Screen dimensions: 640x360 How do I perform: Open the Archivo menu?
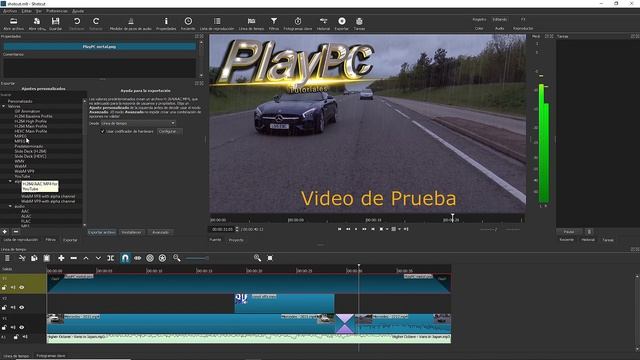click(x=10, y=11)
